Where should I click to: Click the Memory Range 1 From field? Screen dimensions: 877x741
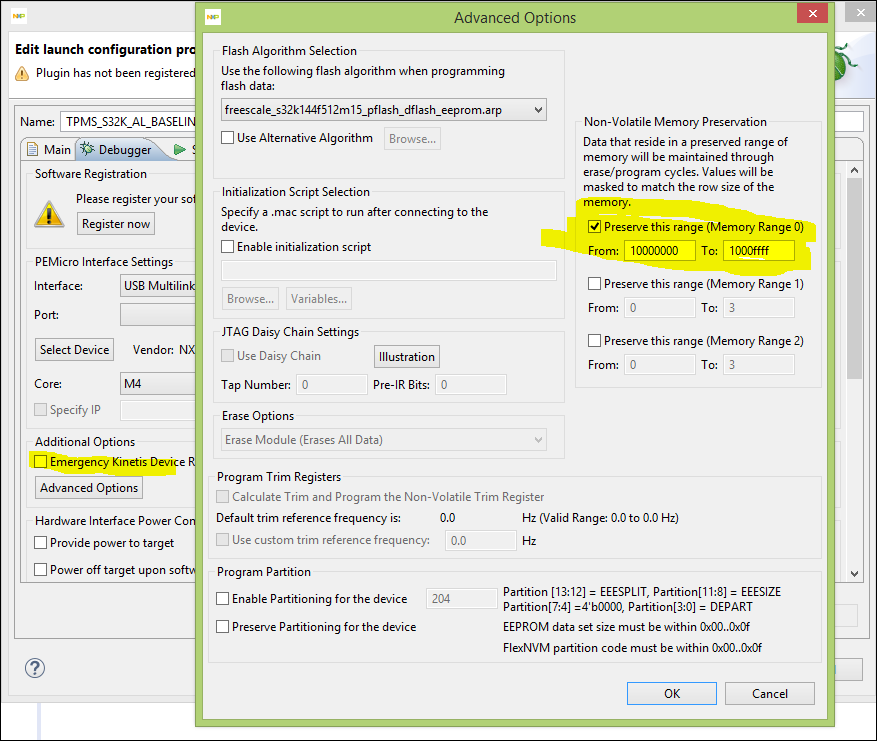(x=660, y=308)
